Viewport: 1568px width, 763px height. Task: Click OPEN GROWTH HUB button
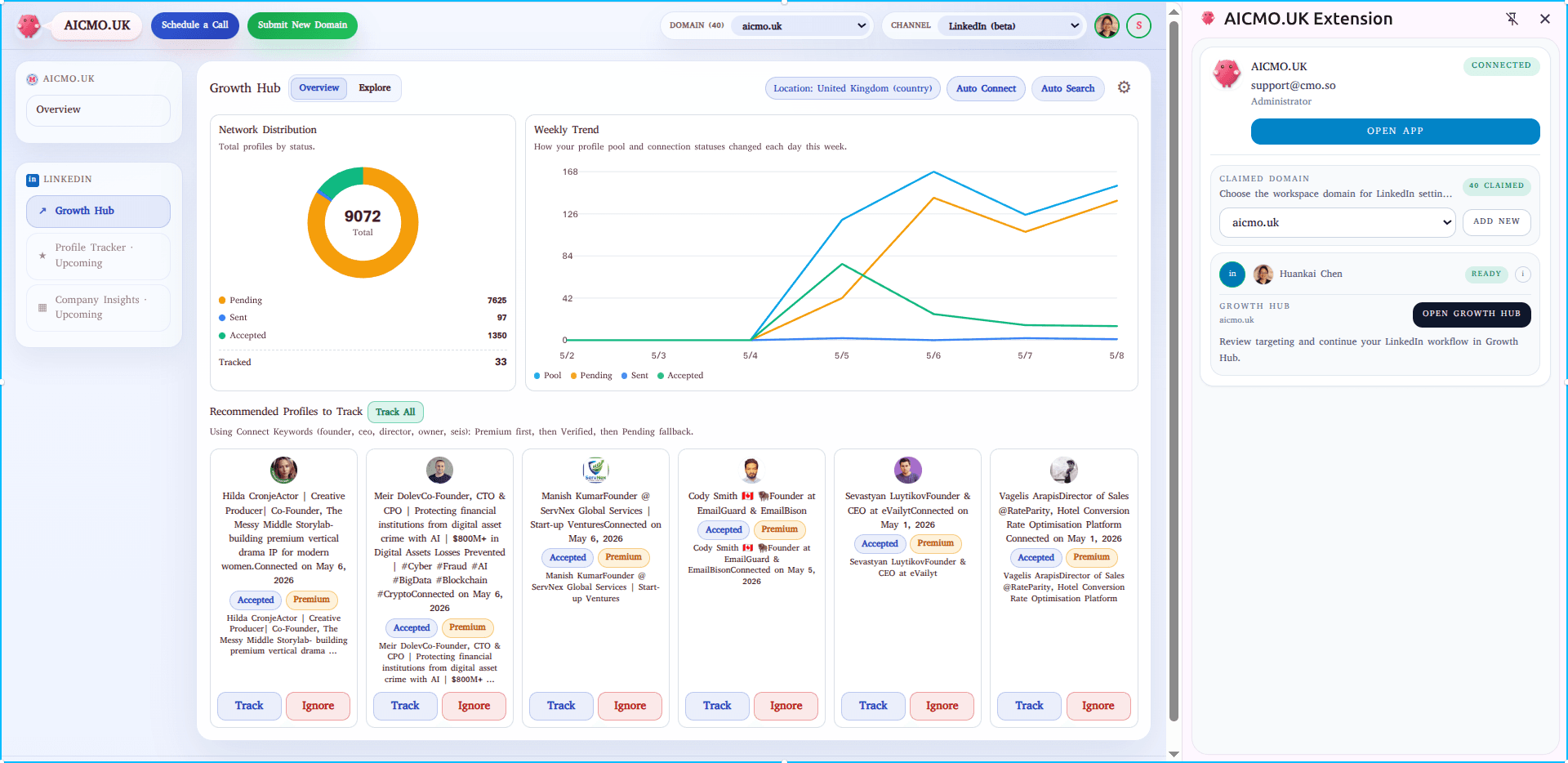tap(1471, 315)
